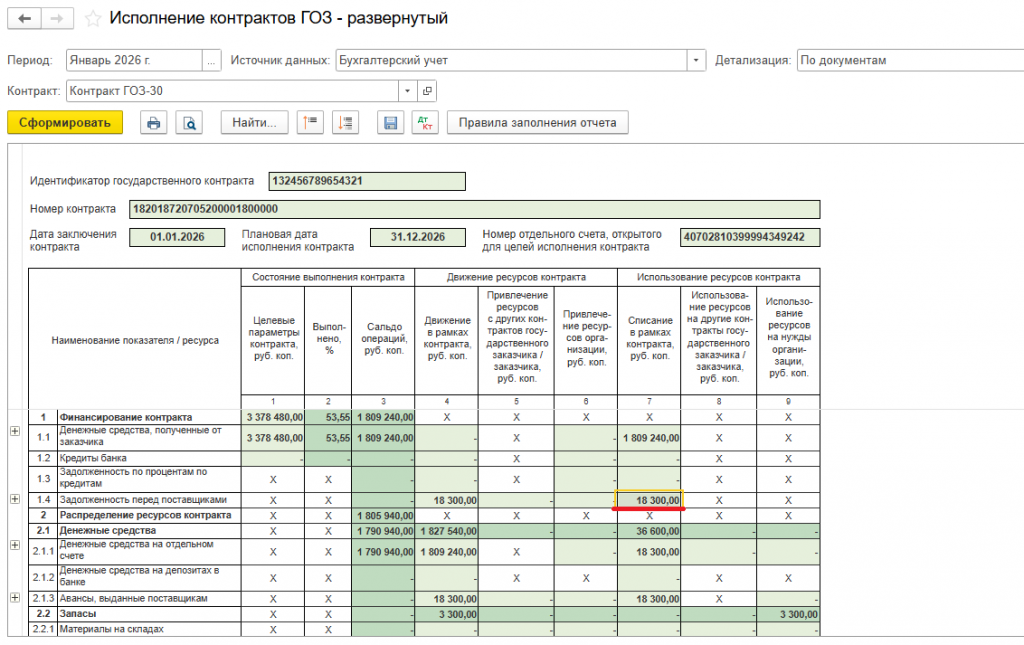The width and height of the screenshot is (1024, 645).
Task: Select 18 300,00 in row 1.4 column 4
Action: coord(447,500)
